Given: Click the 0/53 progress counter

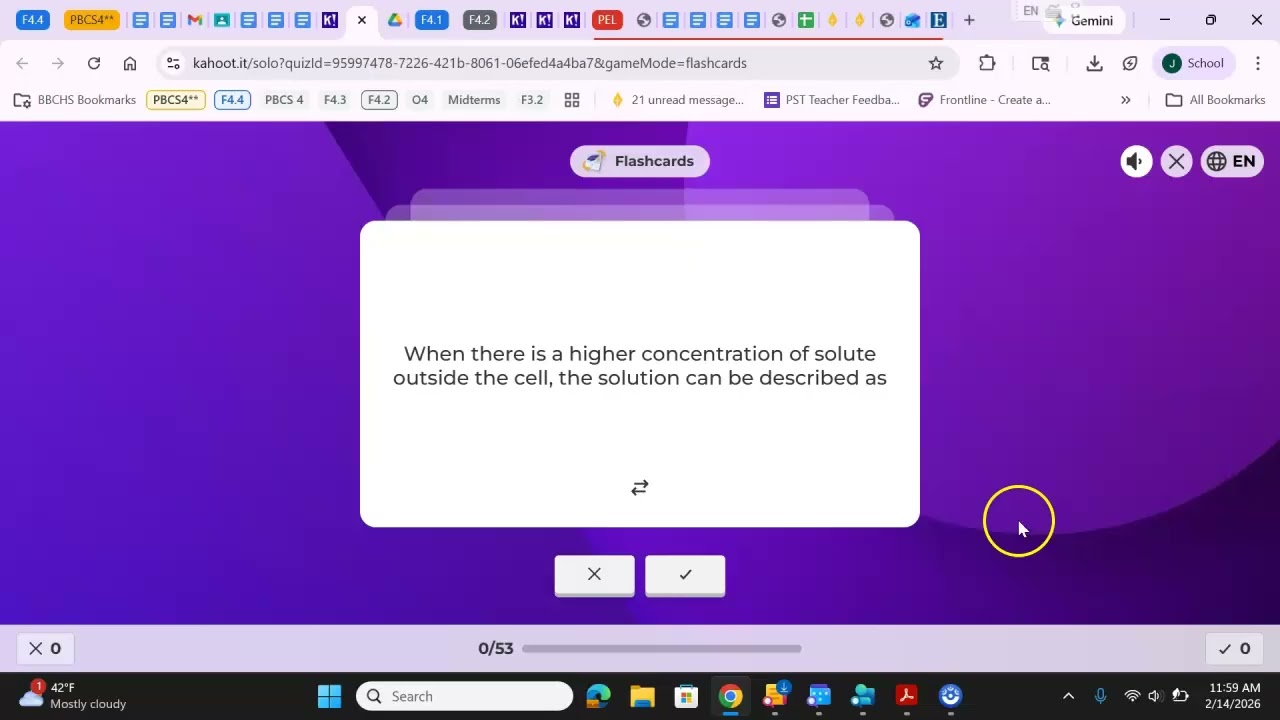Looking at the screenshot, I should tap(495, 648).
